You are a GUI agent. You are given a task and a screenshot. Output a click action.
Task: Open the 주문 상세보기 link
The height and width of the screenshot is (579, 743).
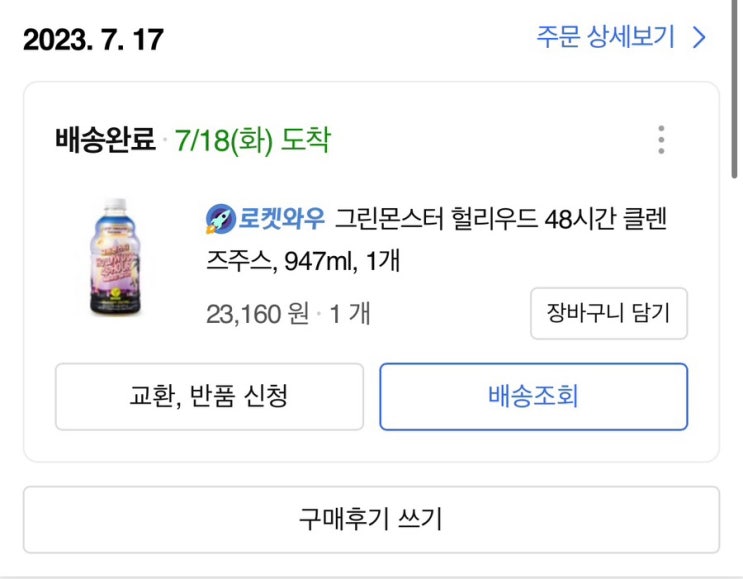(x=608, y=38)
